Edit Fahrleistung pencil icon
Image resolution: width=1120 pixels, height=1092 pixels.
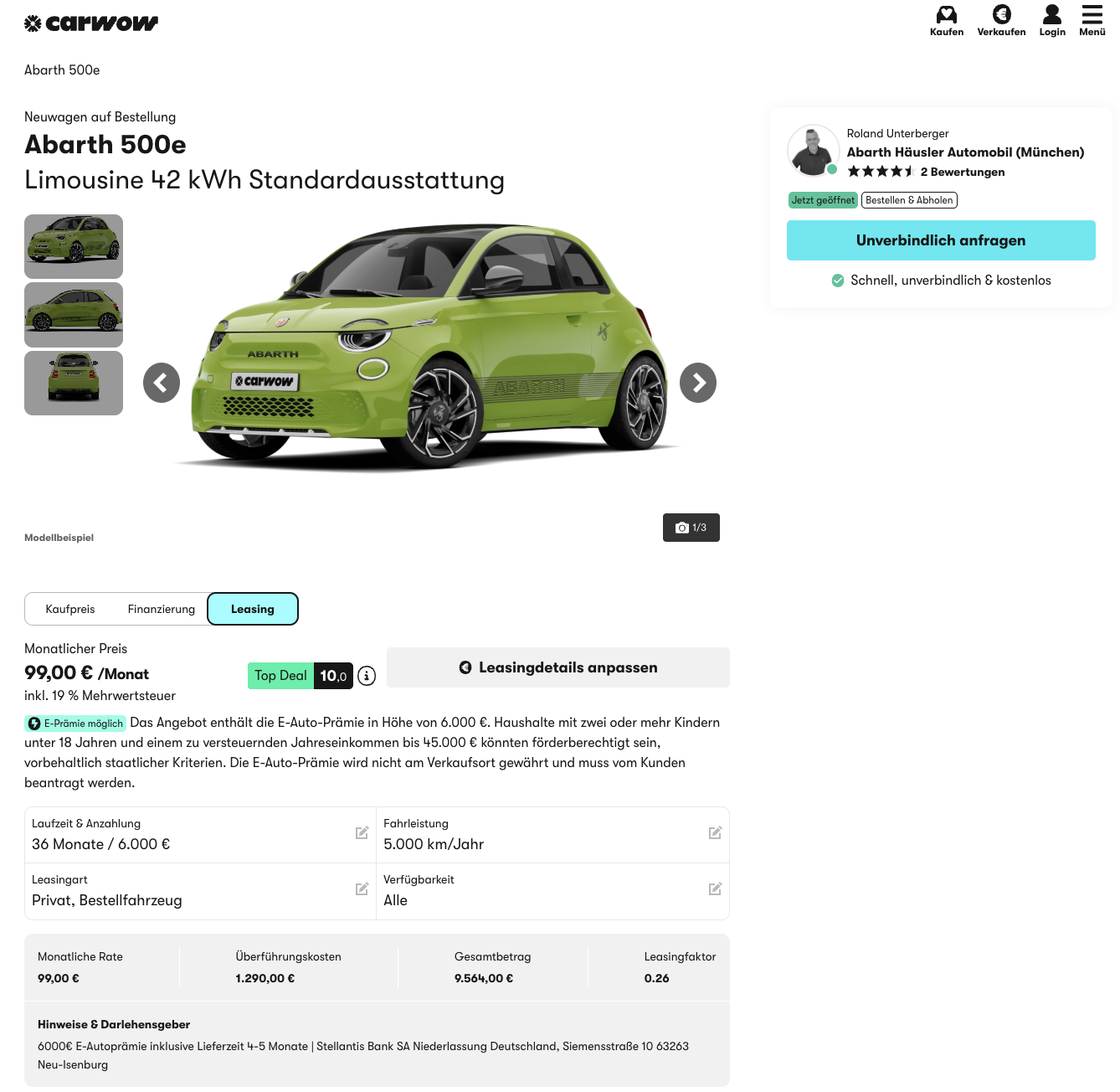pyautogui.click(x=715, y=832)
